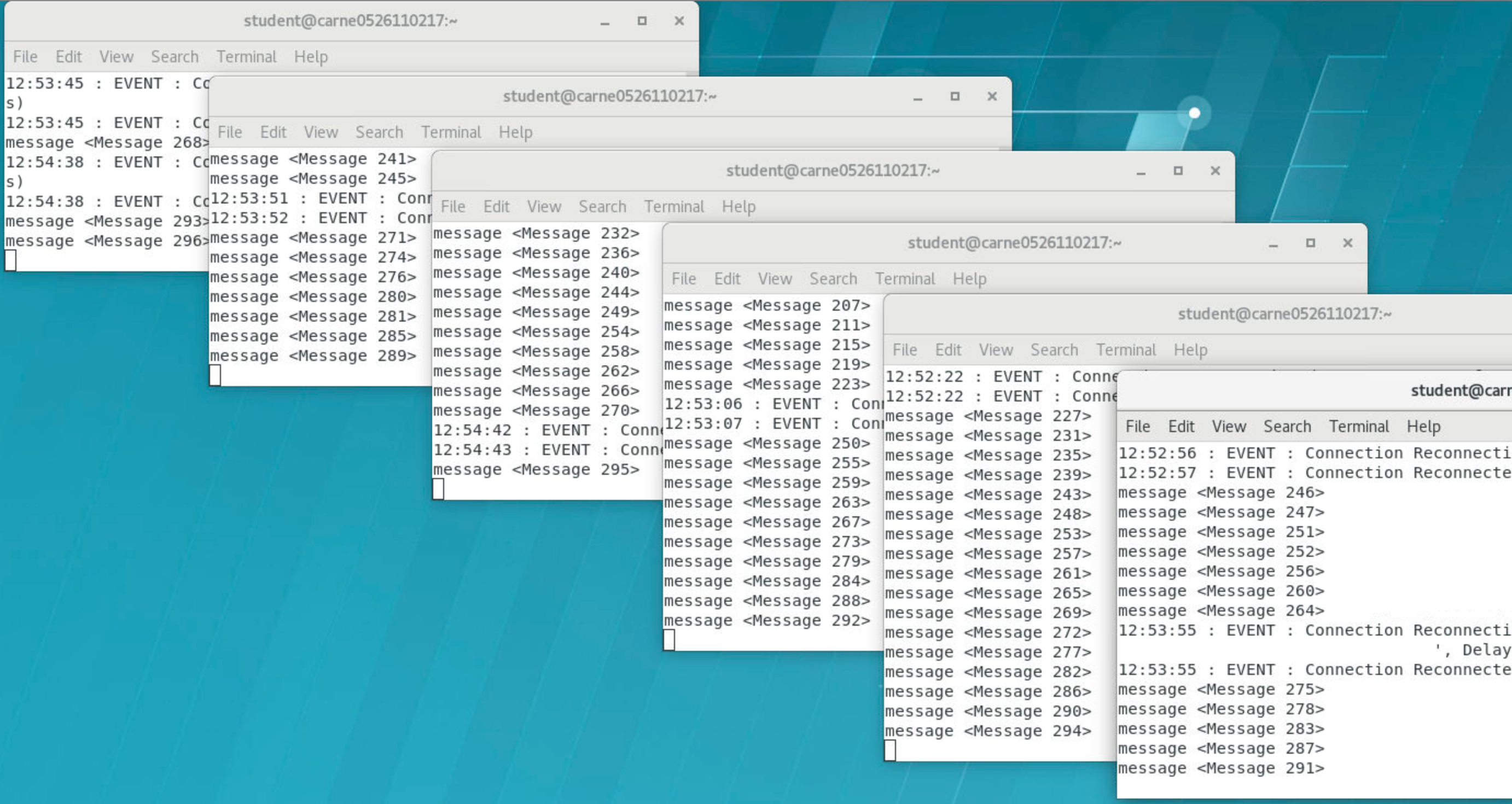Click the "message <Message 241>" output line
1512x804 pixels.
click(313, 159)
